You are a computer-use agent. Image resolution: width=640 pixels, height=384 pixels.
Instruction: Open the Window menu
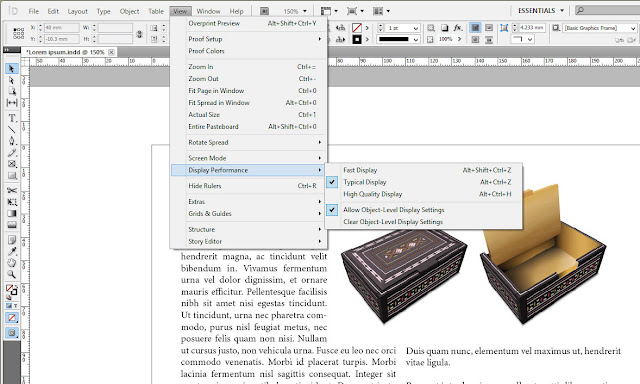pos(208,11)
